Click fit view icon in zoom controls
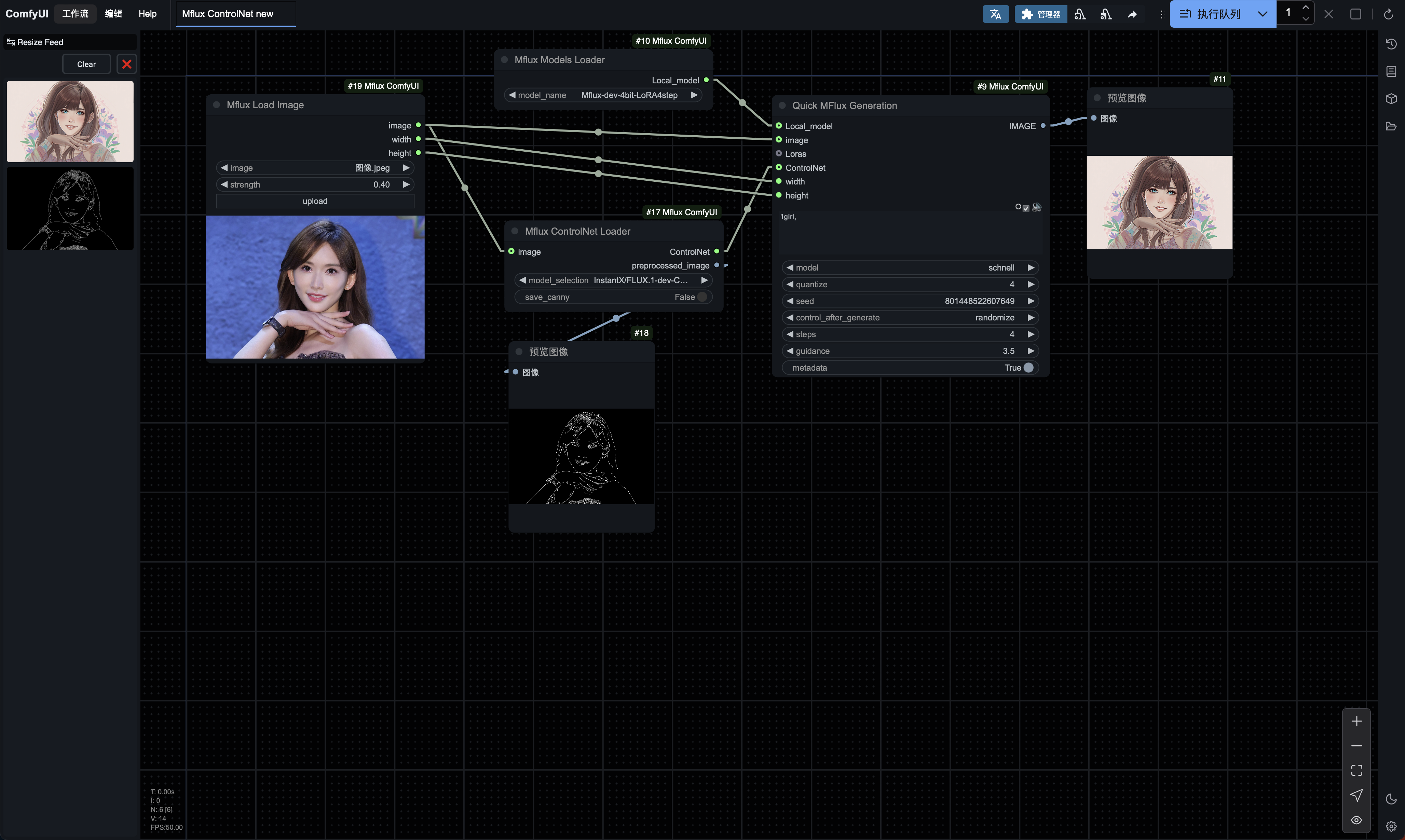 [1356, 770]
